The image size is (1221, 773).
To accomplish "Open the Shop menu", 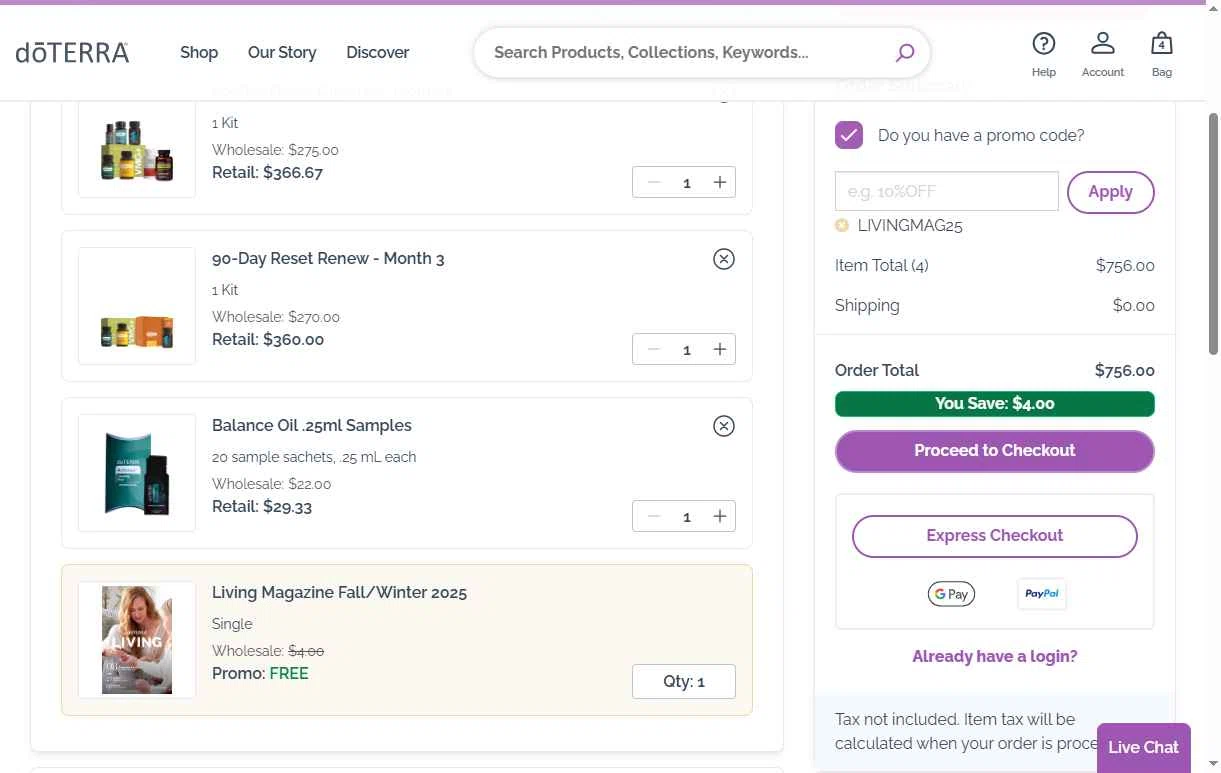I will point(199,52).
